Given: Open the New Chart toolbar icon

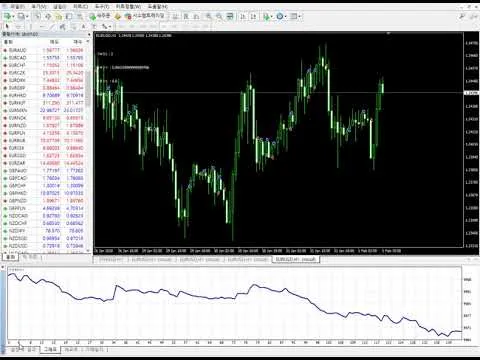Looking at the screenshot, I should 7,16.
